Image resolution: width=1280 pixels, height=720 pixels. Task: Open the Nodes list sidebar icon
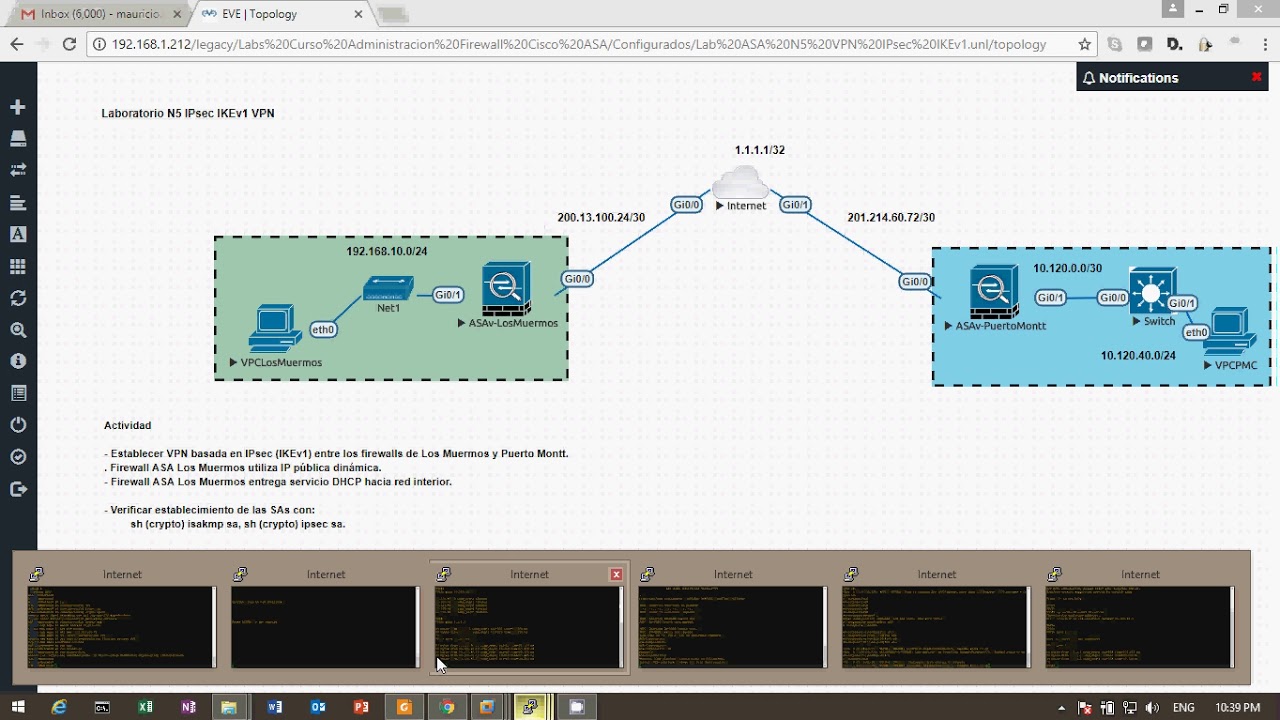(17, 138)
